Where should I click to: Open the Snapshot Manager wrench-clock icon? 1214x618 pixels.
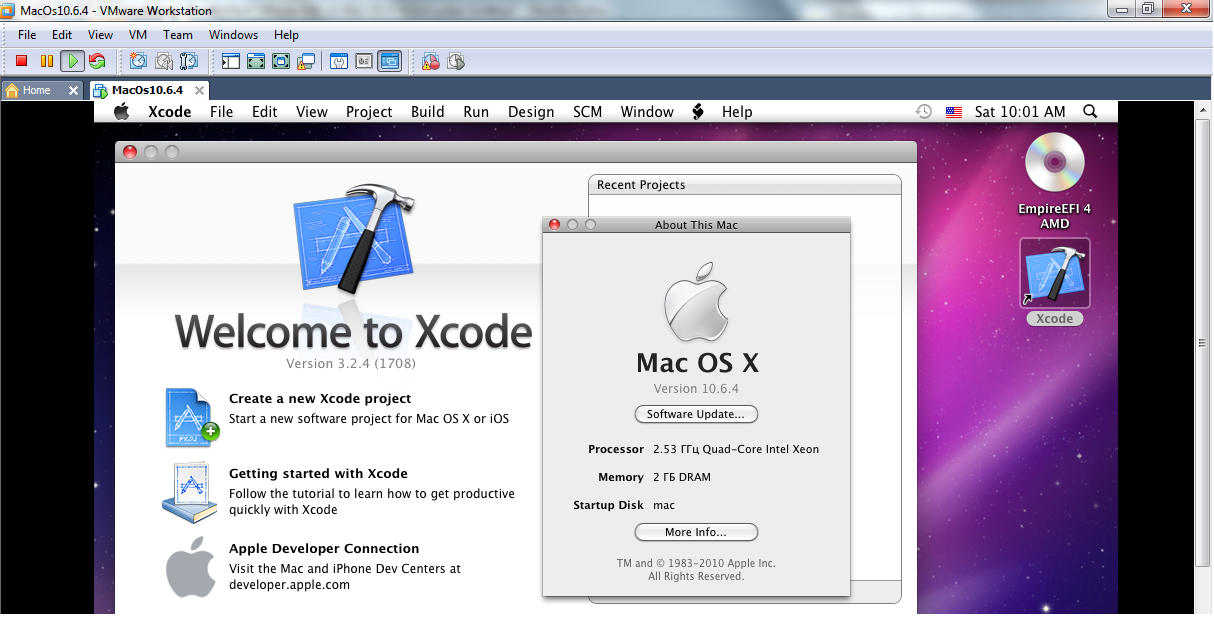point(189,62)
